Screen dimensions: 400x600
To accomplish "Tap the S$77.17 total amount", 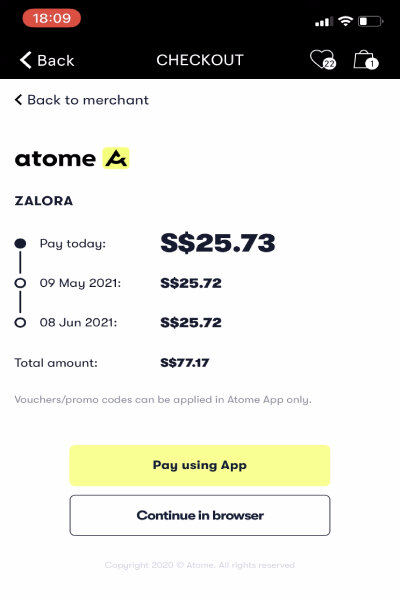I will click(x=185, y=362).
